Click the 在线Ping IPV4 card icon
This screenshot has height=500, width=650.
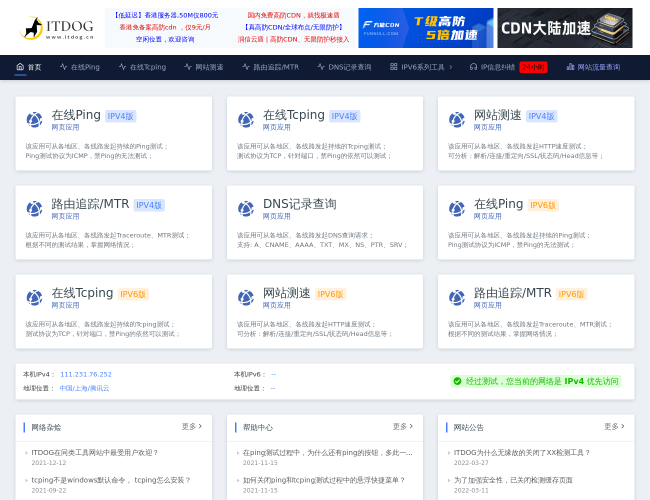point(35,120)
